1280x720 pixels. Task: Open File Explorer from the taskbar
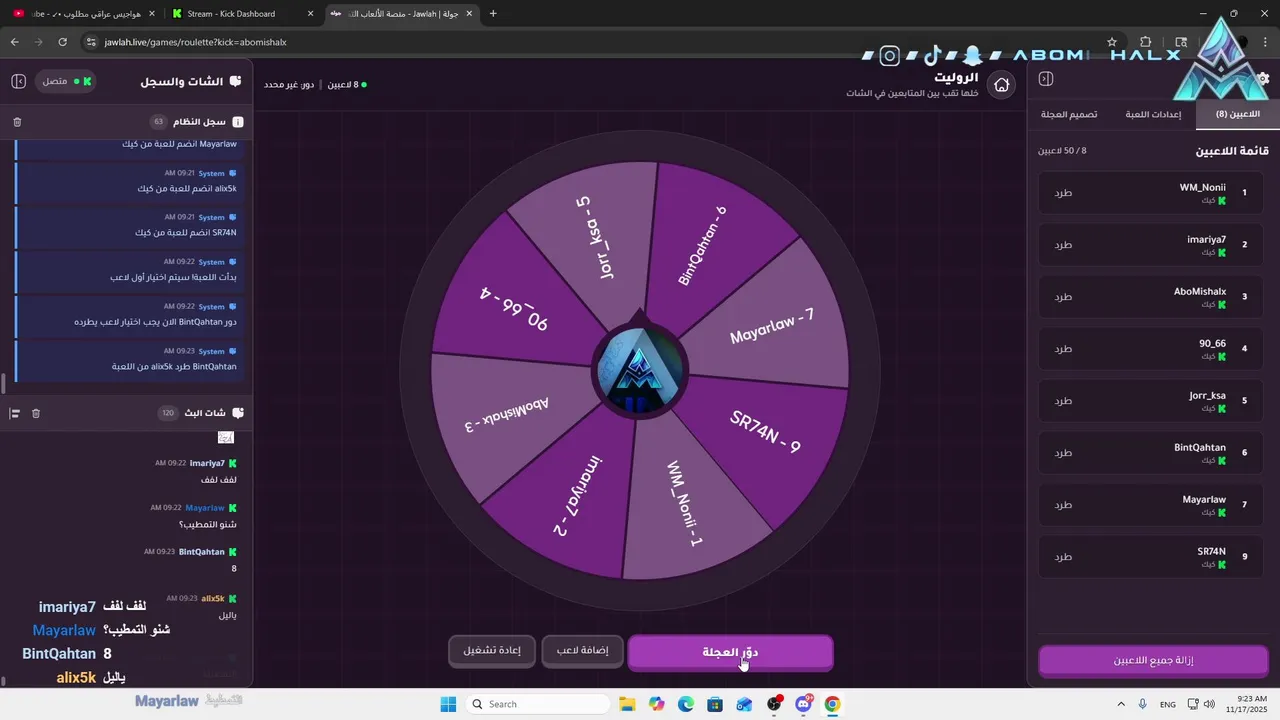[626, 704]
